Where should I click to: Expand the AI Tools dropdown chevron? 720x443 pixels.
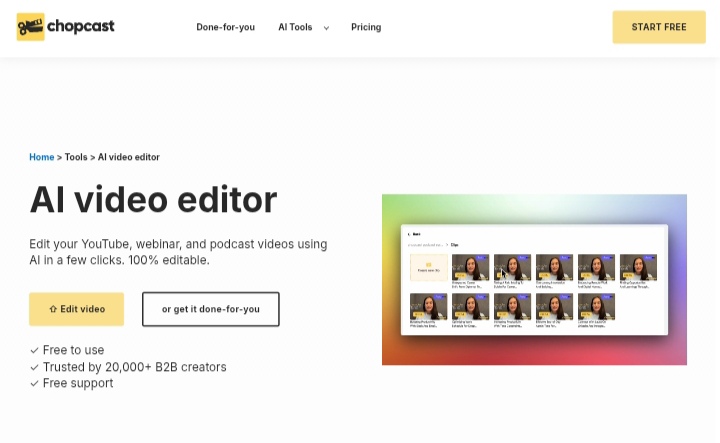point(326,28)
